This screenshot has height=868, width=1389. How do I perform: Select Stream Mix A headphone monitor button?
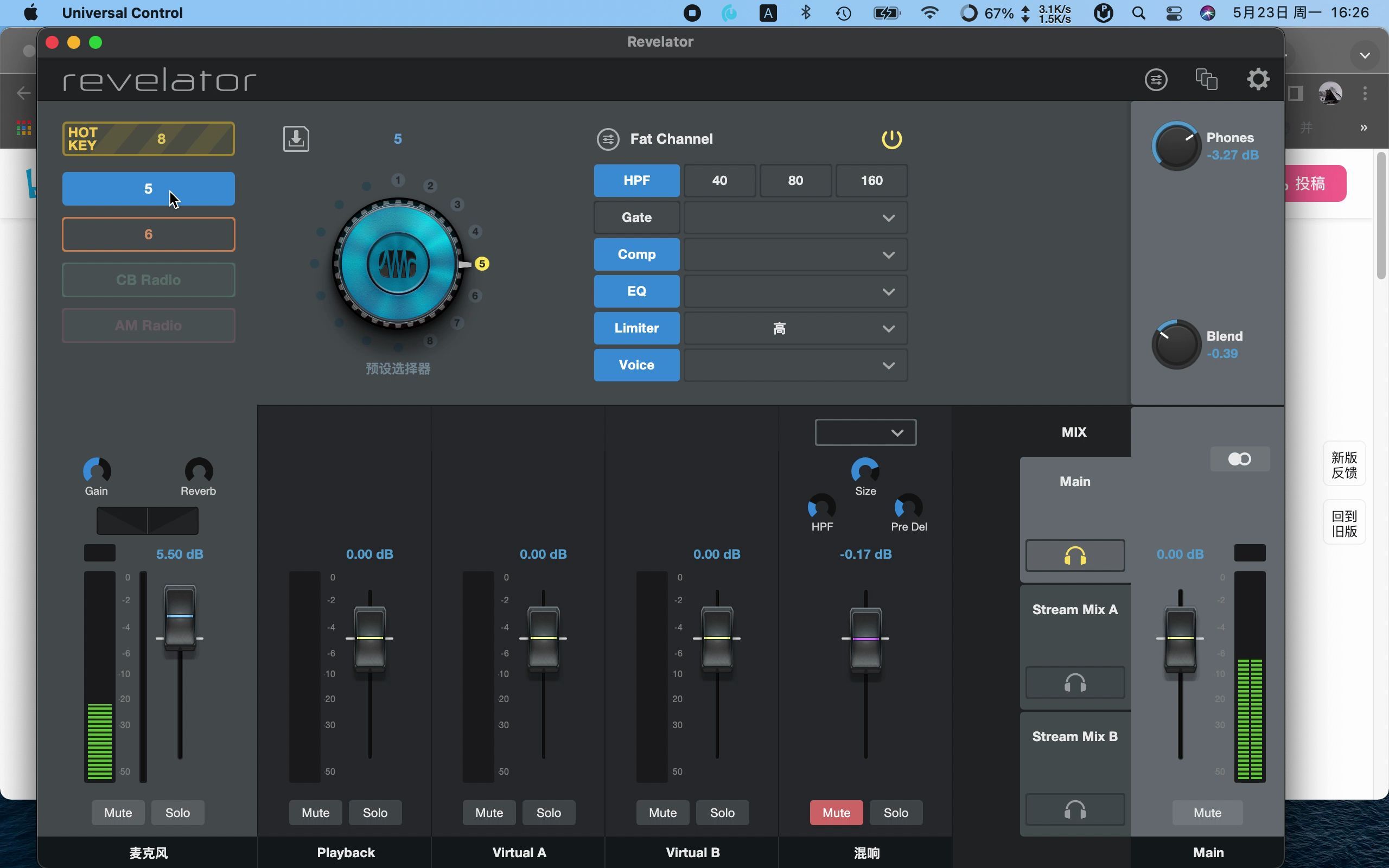[1075, 682]
